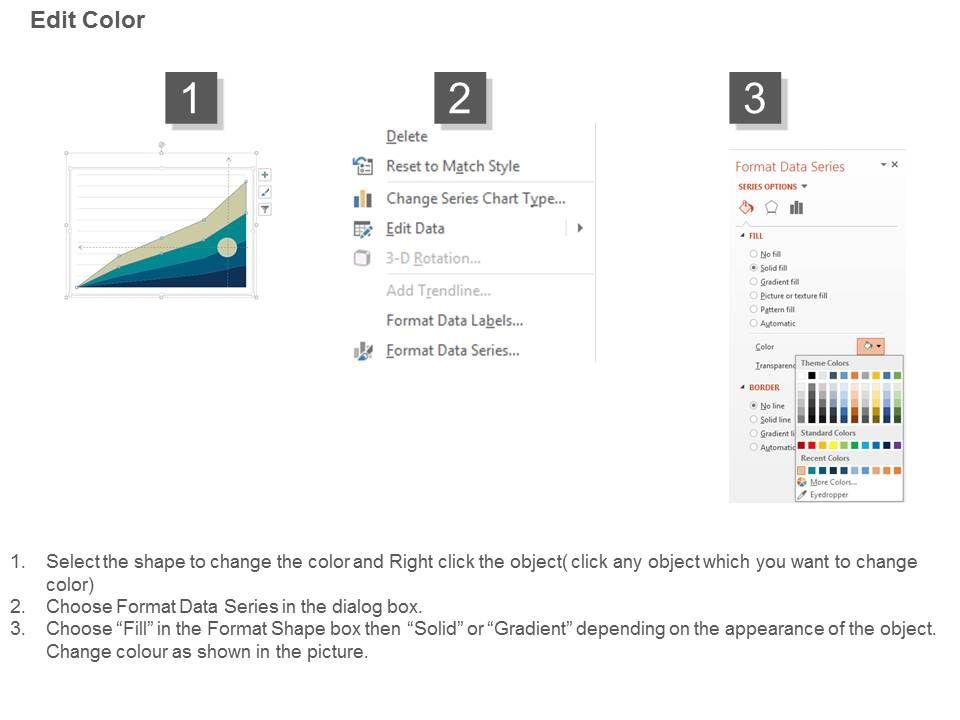960x720 pixels.
Task: Open More Colors dialog
Action: [832, 482]
